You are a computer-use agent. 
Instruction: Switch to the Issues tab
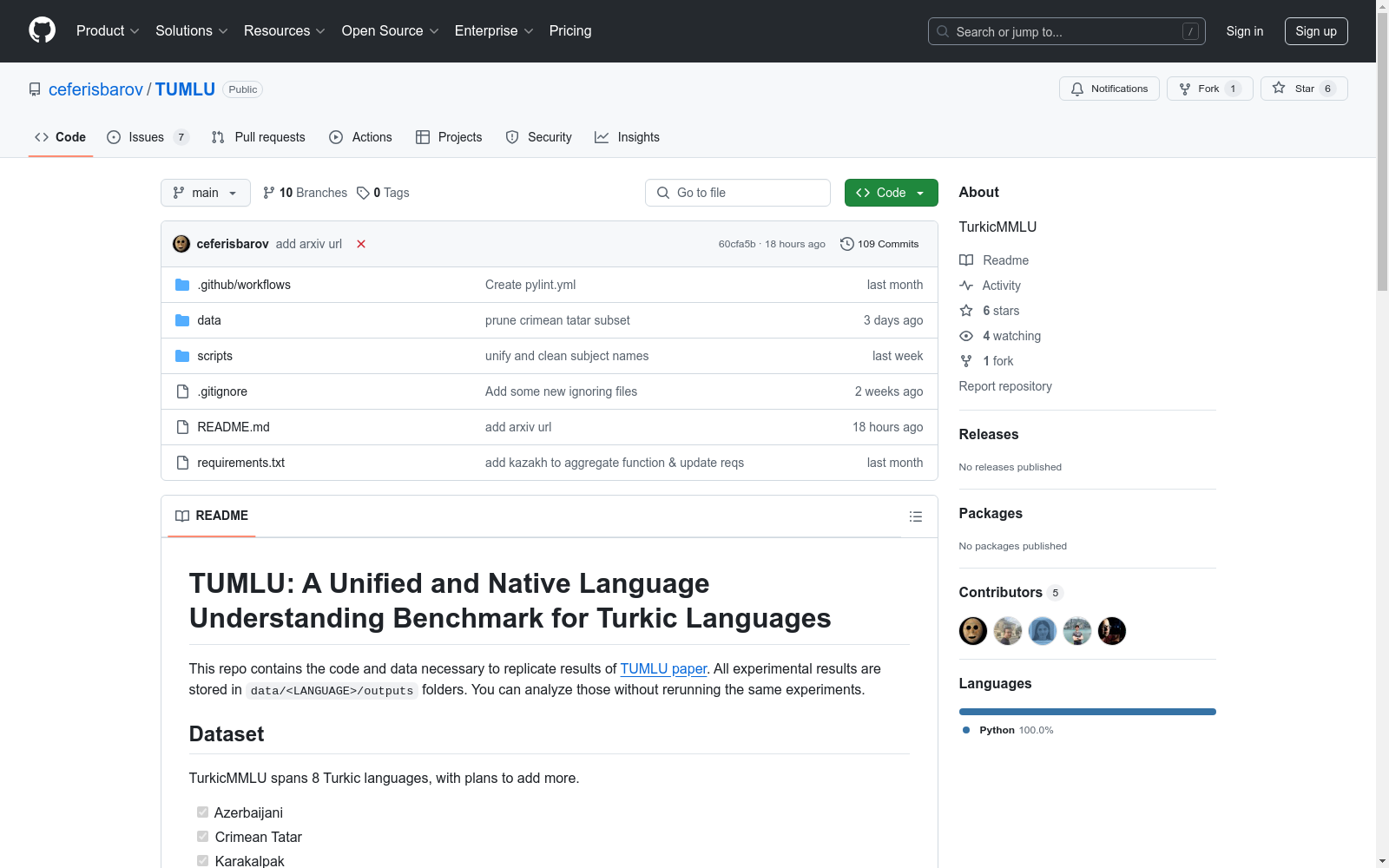[148, 137]
